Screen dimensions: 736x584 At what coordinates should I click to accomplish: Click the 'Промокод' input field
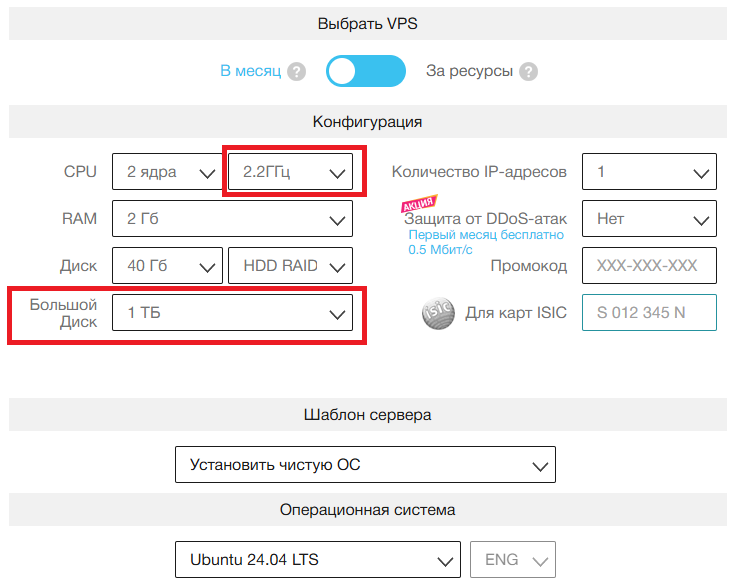pos(649,266)
